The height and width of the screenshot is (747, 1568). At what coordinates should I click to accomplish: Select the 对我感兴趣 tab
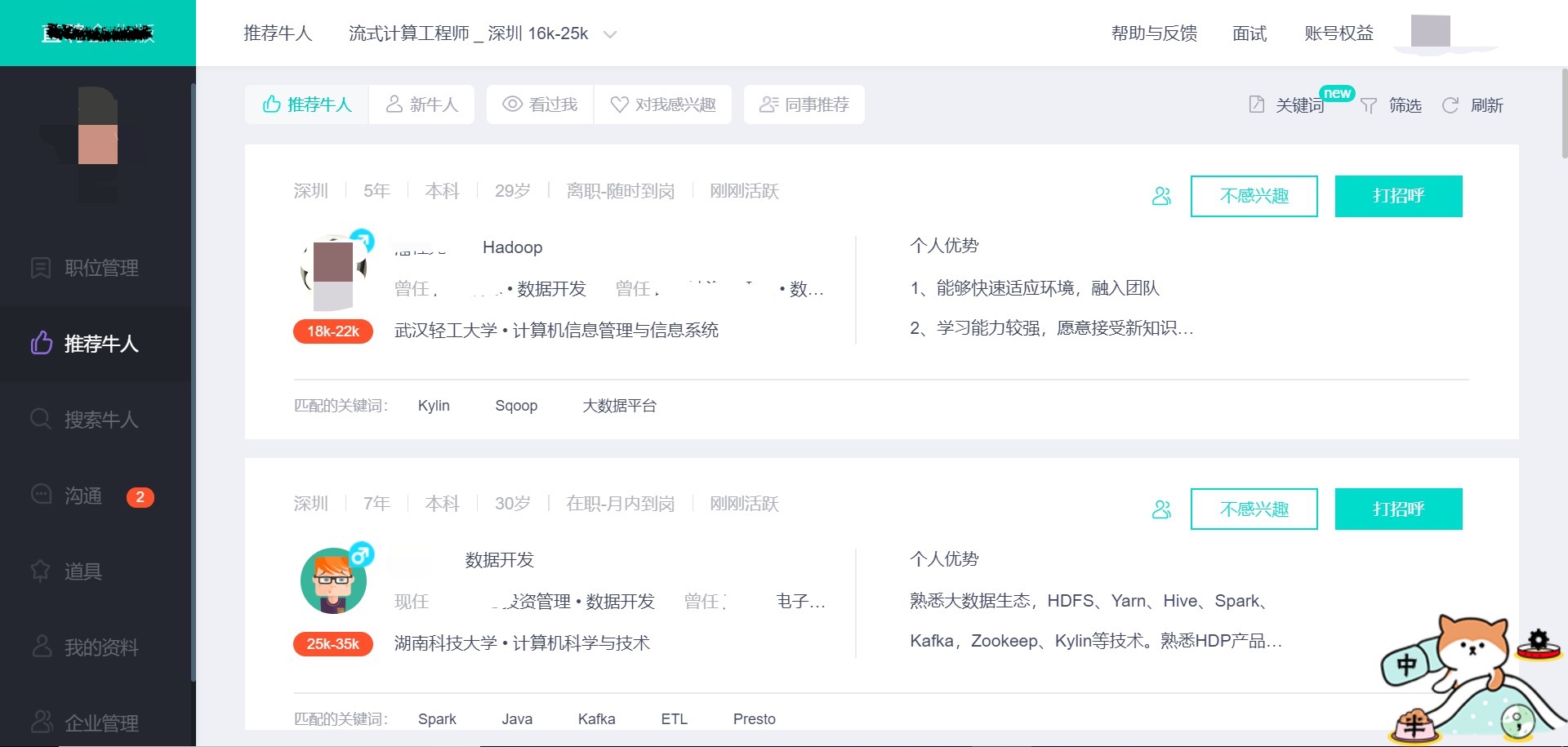tap(662, 104)
